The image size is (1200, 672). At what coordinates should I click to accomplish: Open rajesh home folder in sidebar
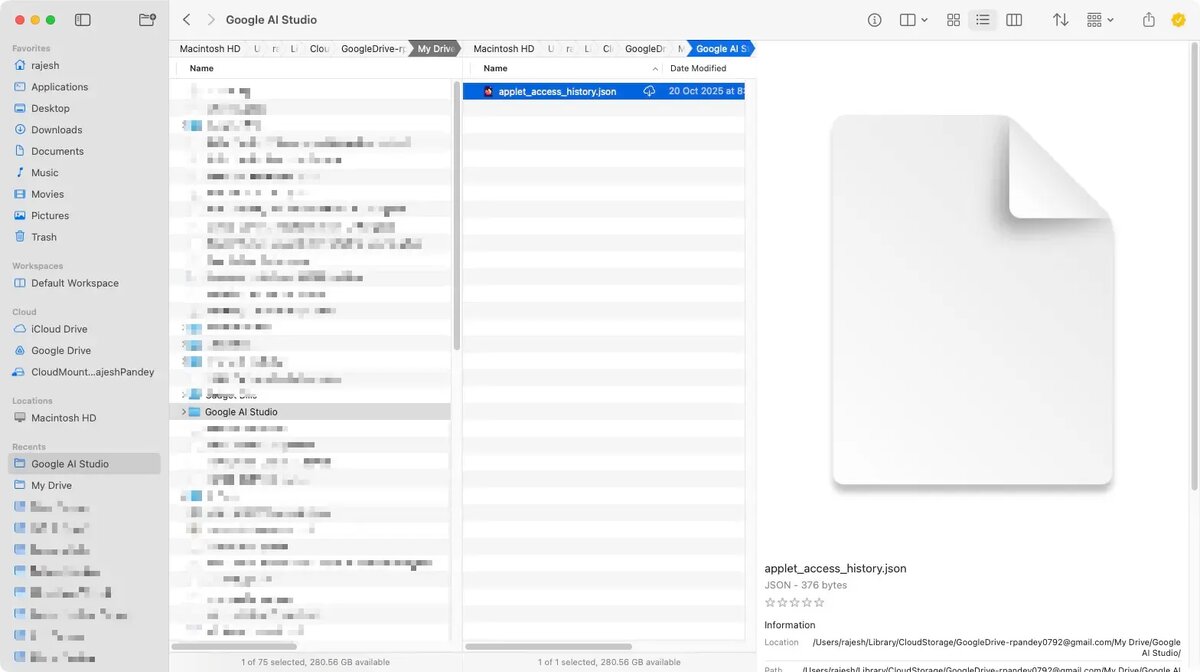coord(45,66)
